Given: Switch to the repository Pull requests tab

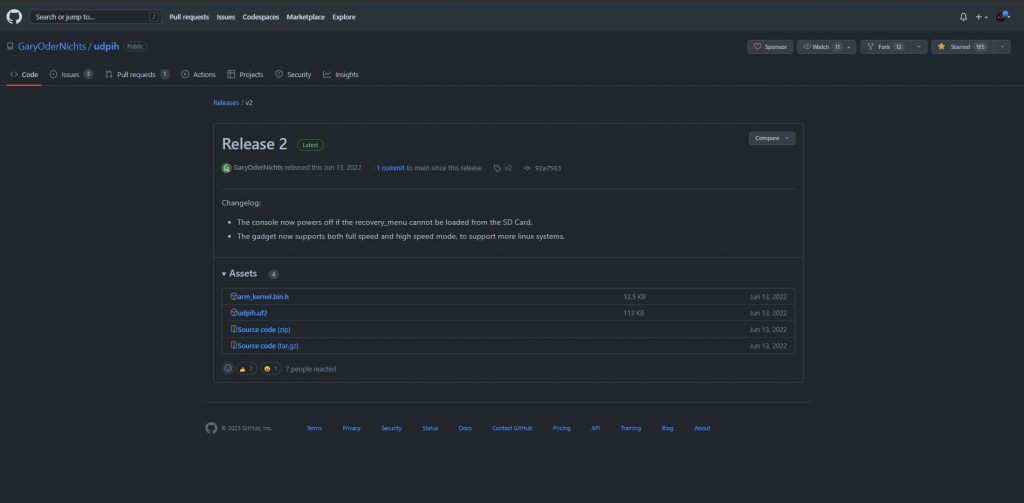Looking at the screenshot, I should (137, 74).
